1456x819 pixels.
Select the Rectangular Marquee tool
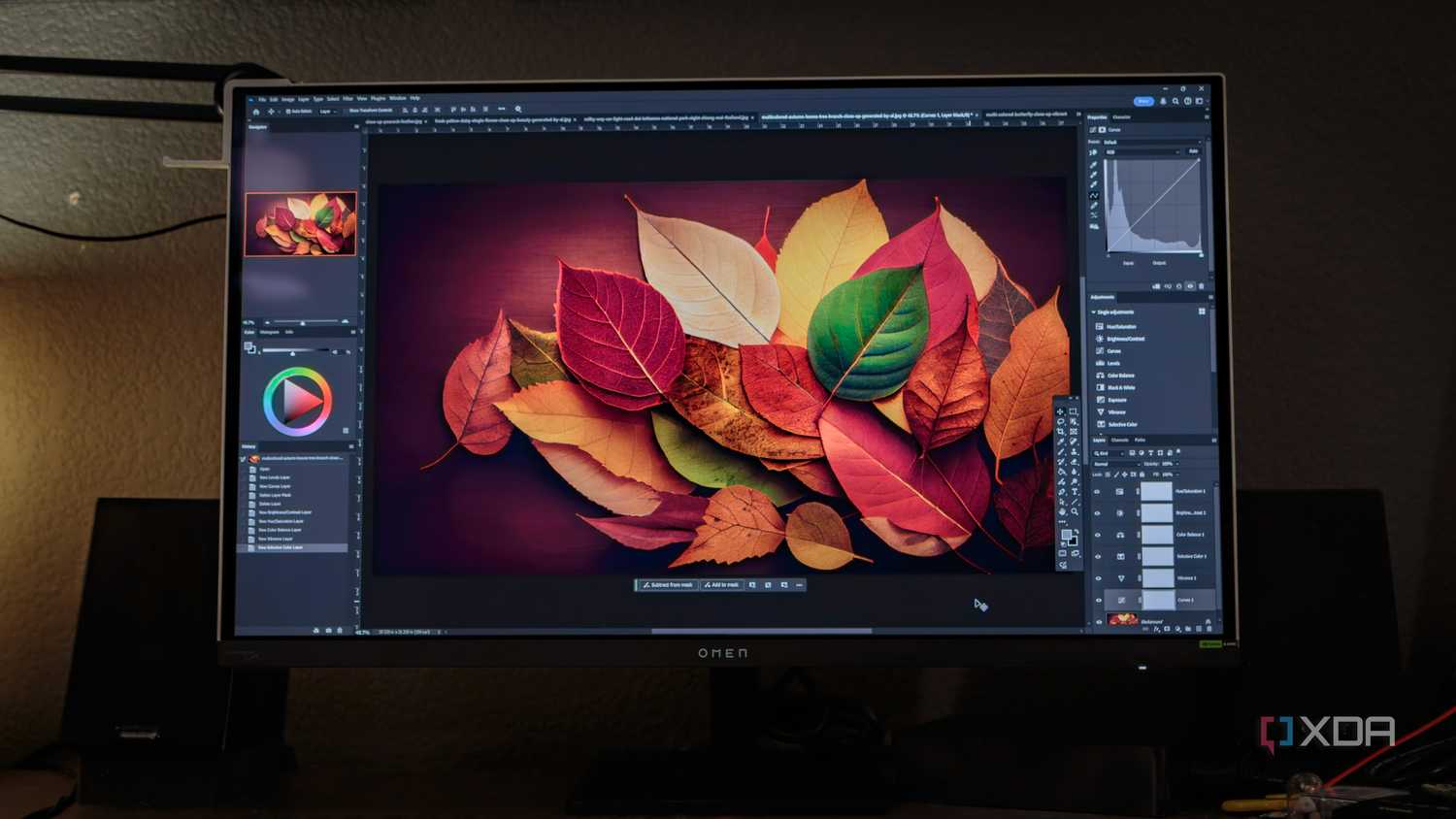click(1074, 411)
